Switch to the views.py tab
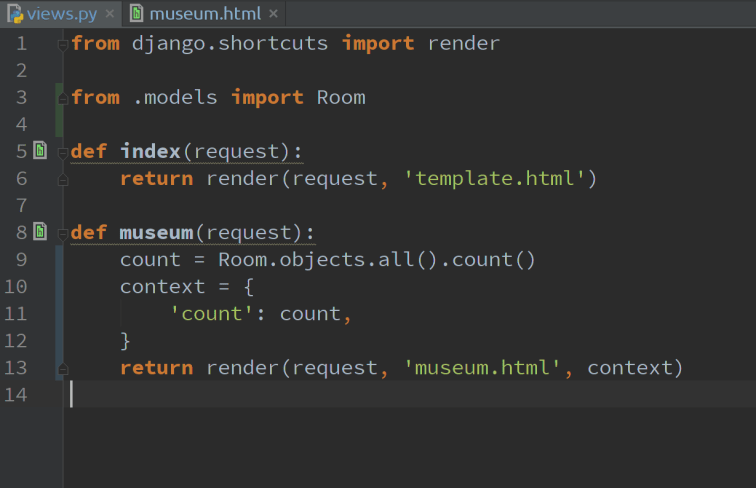This screenshot has height=488, width=756. coord(62,14)
